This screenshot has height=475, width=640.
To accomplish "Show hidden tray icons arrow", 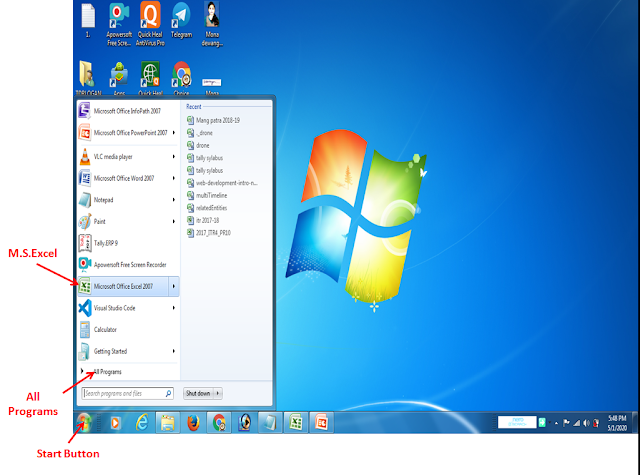I will 556,423.
